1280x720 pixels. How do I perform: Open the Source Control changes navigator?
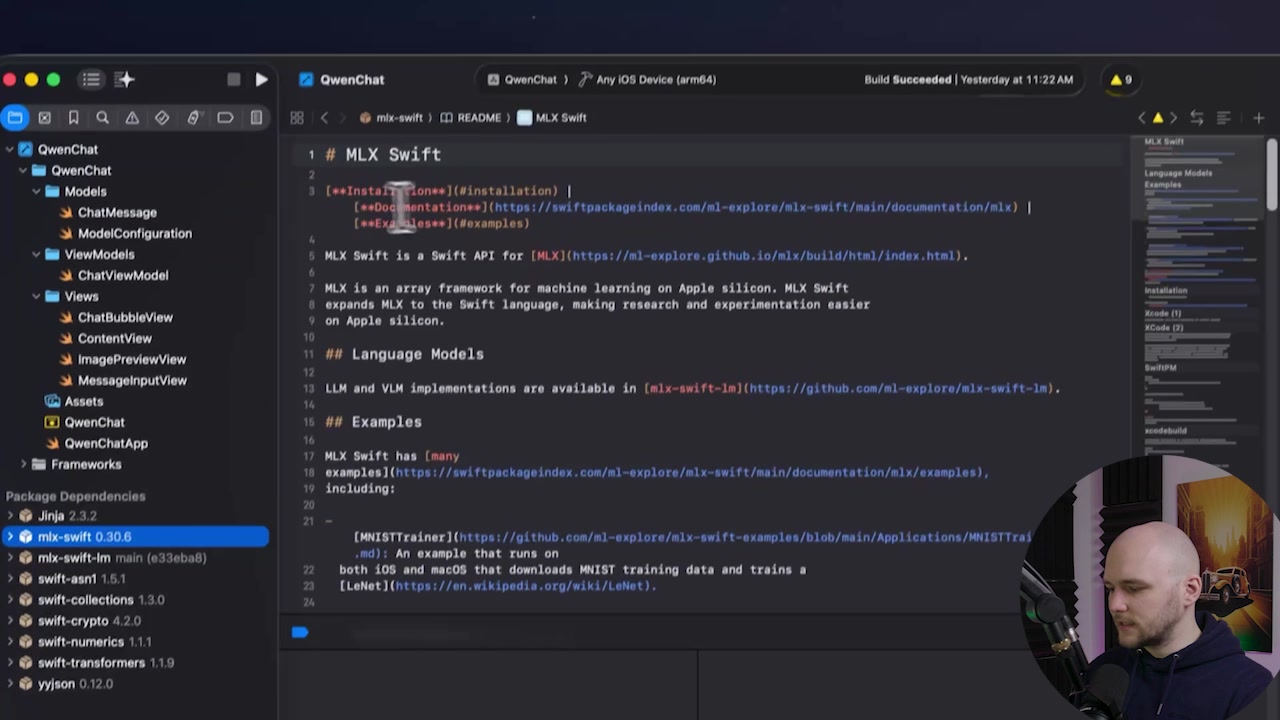point(45,117)
